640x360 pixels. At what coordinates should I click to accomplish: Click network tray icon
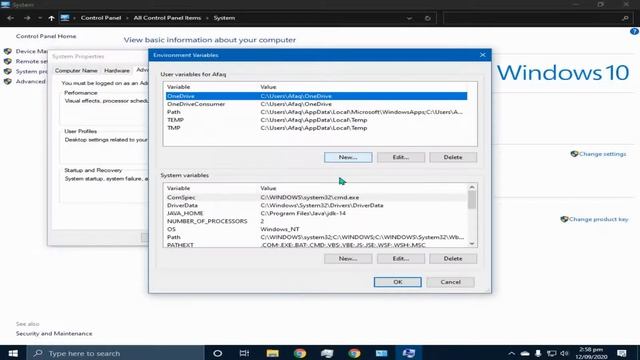[551, 353]
